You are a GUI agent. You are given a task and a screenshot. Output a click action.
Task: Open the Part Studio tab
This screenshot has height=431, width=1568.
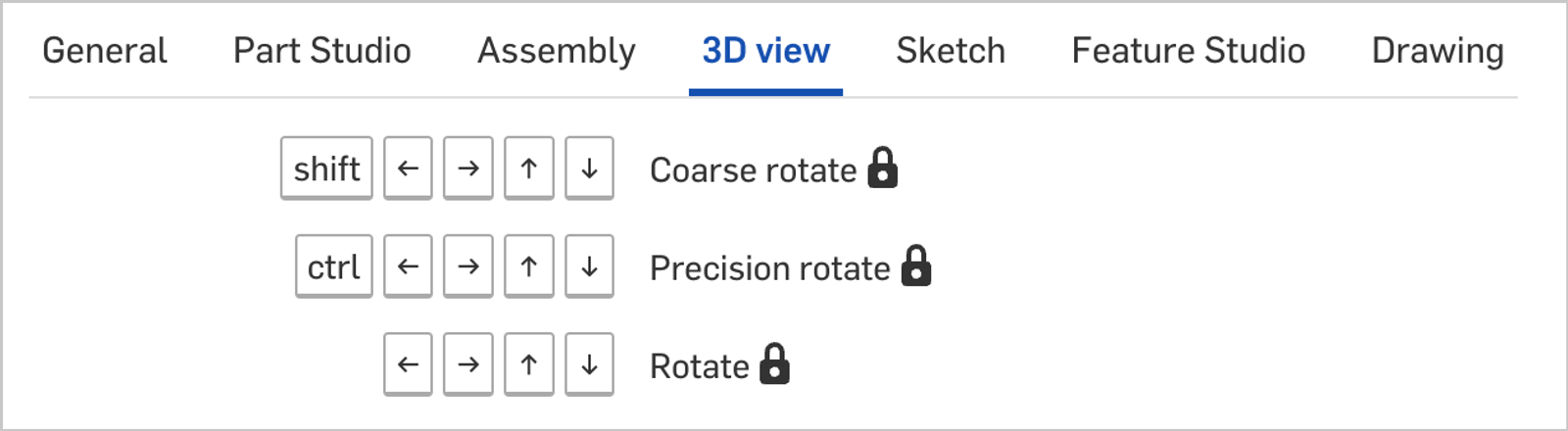[322, 51]
